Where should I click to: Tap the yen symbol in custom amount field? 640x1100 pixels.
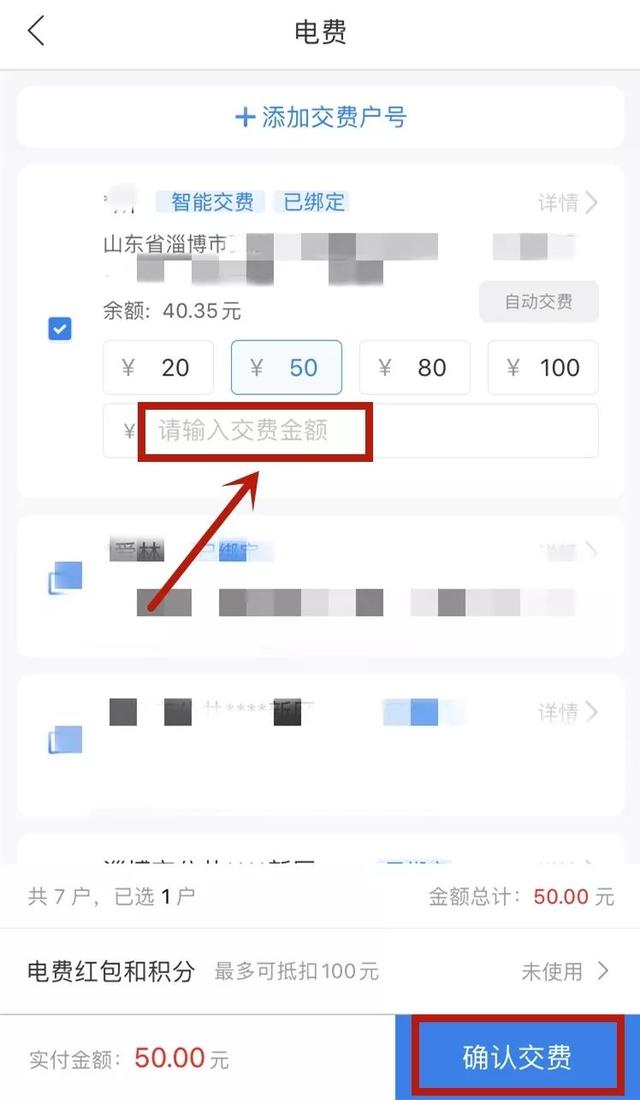pyautogui.click(x=129, y=431)
